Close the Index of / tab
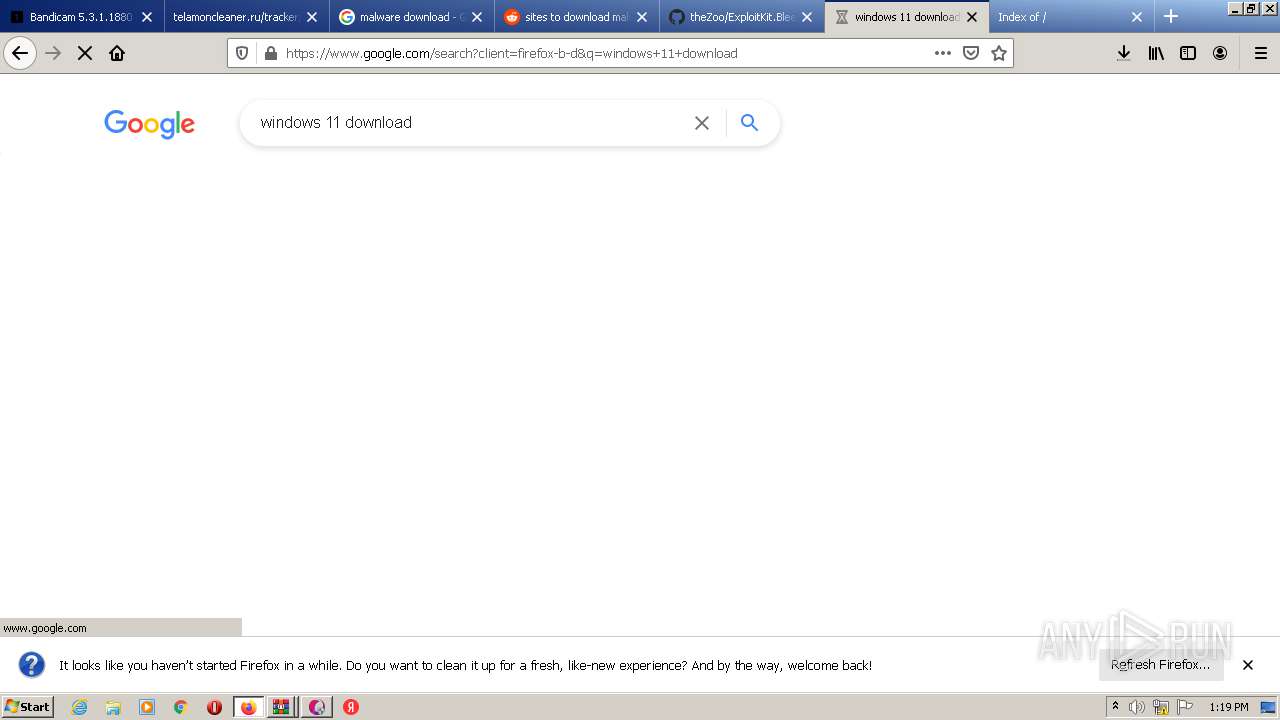The height and width of the screenshot is (720, 1280). click(1137, 17)
